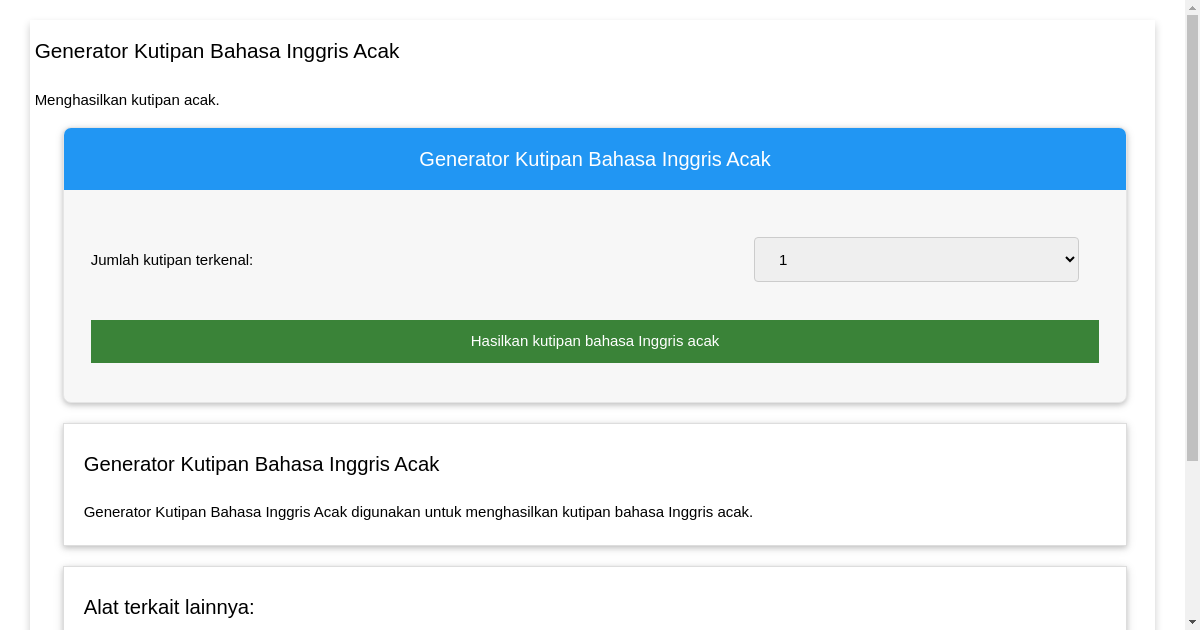Click the page title at the top

[x=217, y=51]
